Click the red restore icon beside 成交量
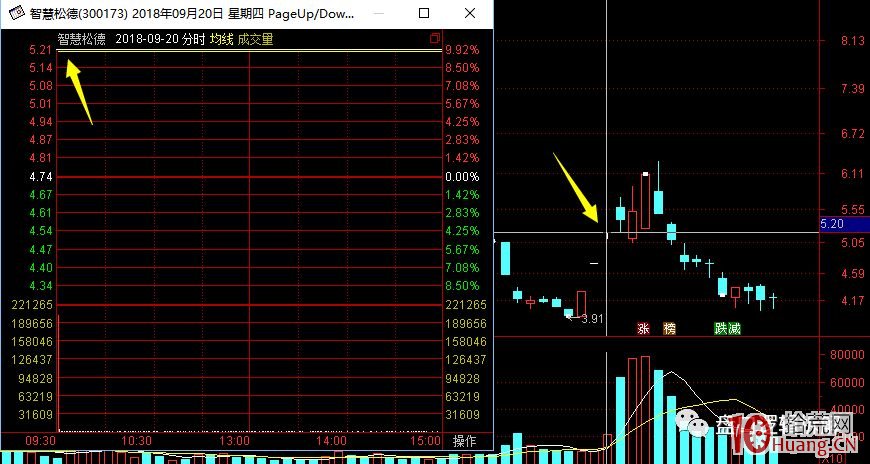The image size is (870, 464). [434, 38]
